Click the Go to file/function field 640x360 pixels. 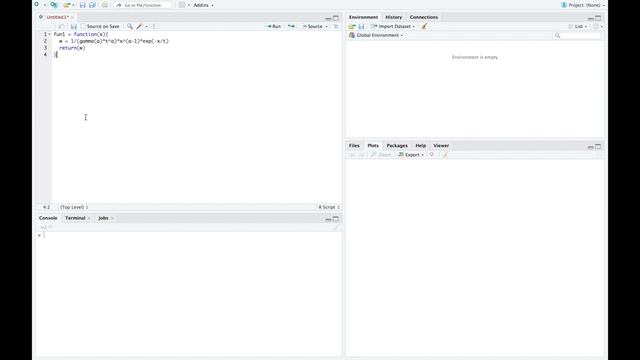click(143, 5)
